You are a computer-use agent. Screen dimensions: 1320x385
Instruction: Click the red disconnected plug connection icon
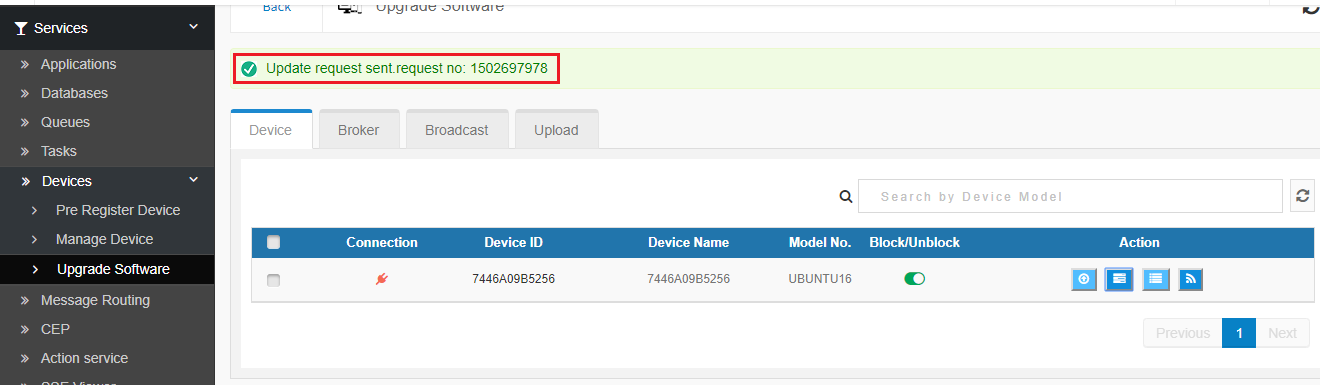tap(382, 280)
